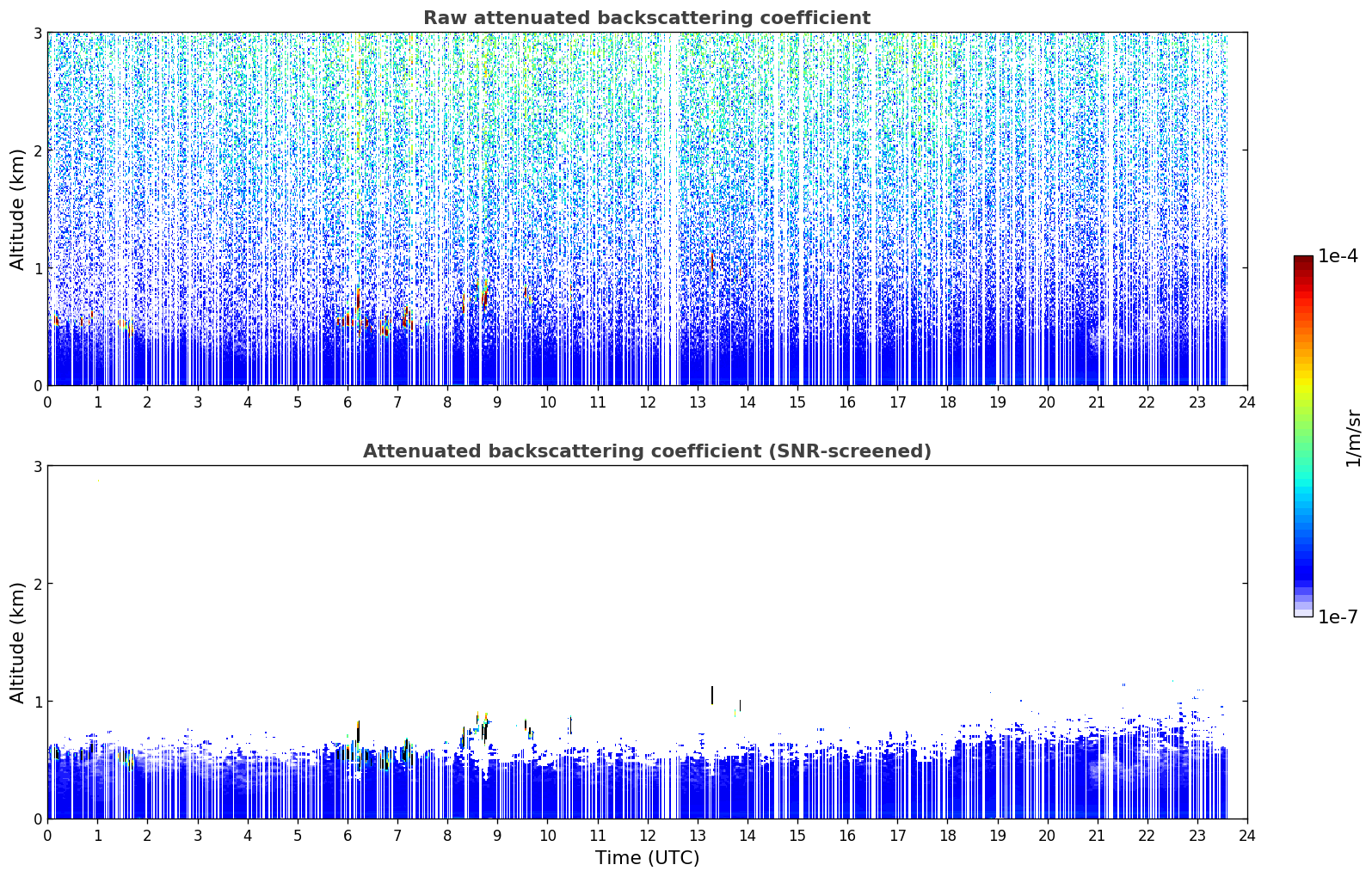Image resolution: width=1372 pixels, height=877 pixels.
Task: Click altitude tick 1 on the top plot
Action: click(x=37, y=268)
